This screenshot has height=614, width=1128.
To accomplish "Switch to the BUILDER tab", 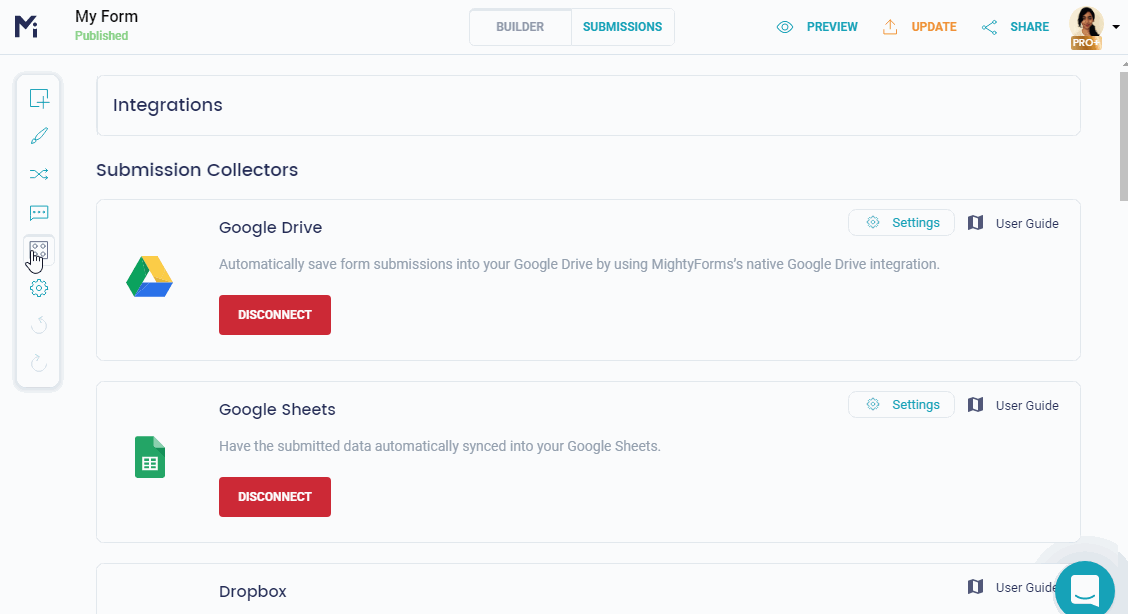I will (520, 27).
